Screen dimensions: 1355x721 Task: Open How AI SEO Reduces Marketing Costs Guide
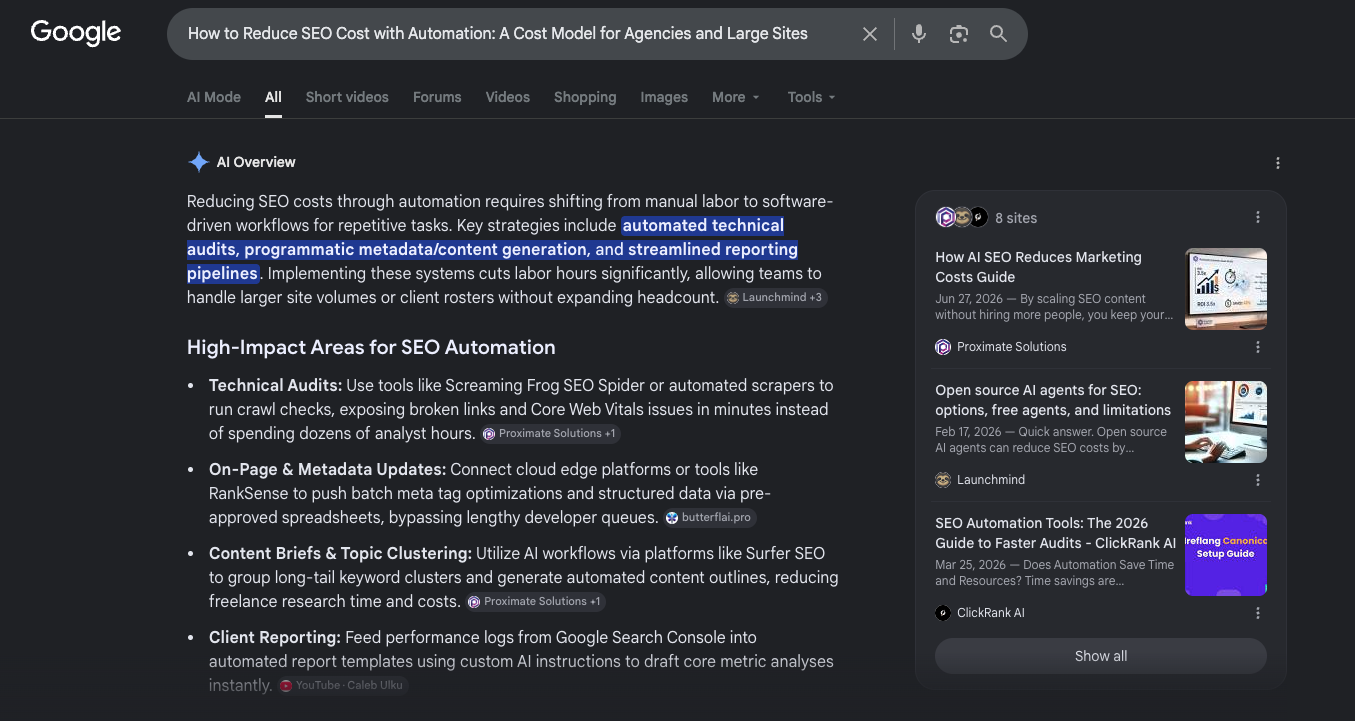pos(1038,267)
